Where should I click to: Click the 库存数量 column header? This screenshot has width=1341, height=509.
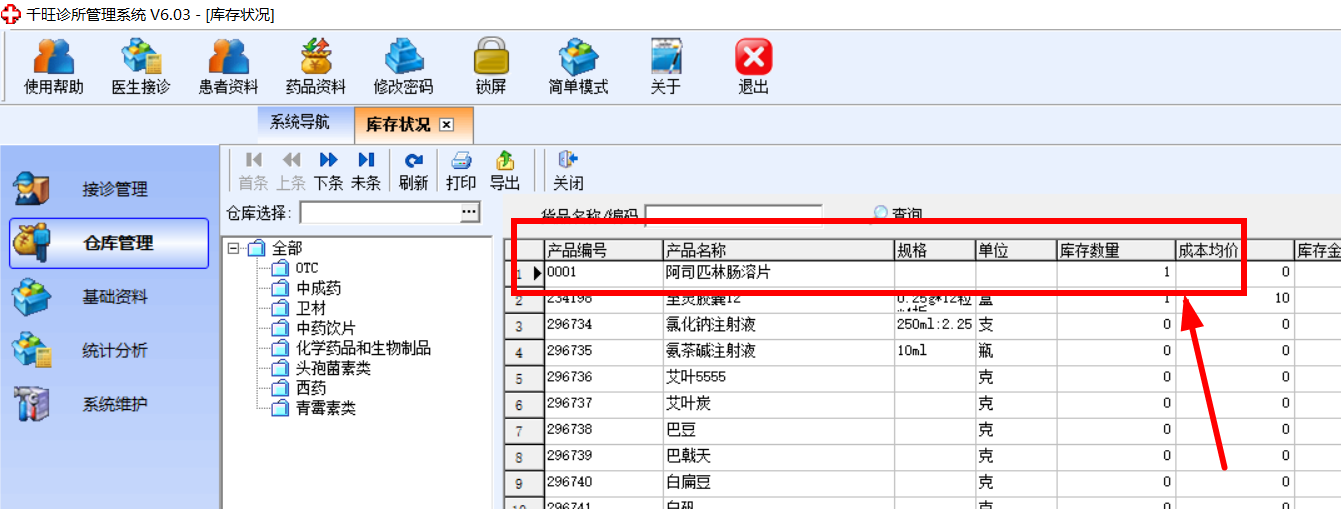1116,250
